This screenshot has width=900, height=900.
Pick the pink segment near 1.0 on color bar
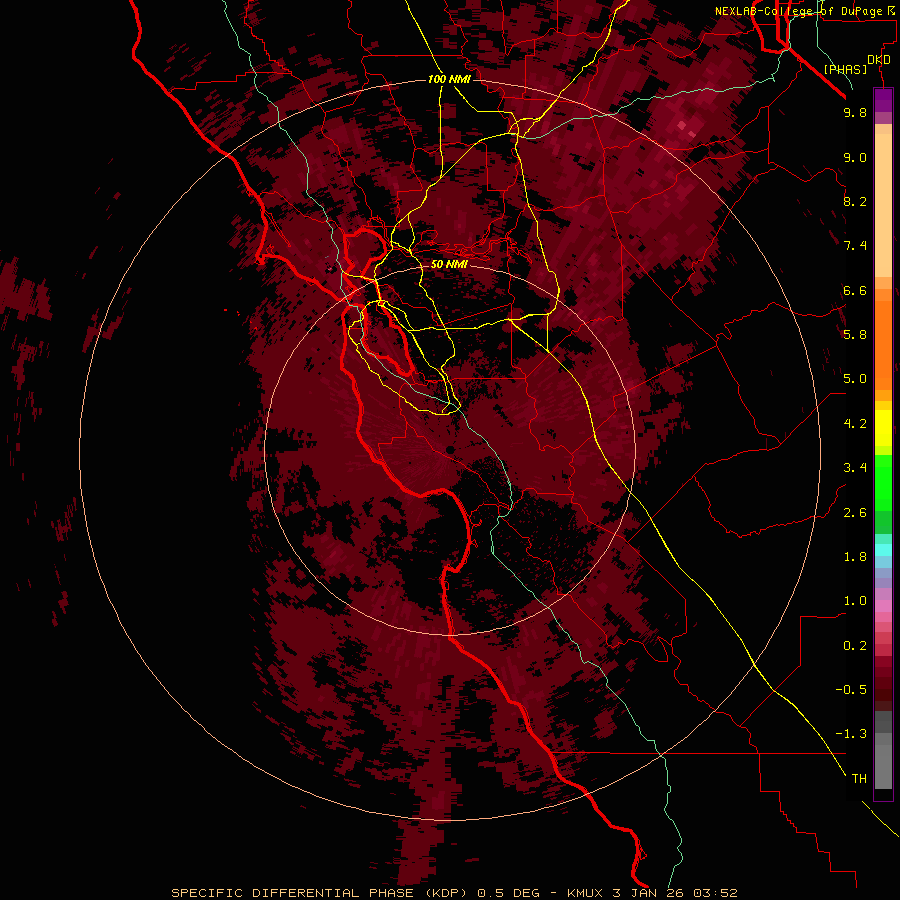coord(883,606)
